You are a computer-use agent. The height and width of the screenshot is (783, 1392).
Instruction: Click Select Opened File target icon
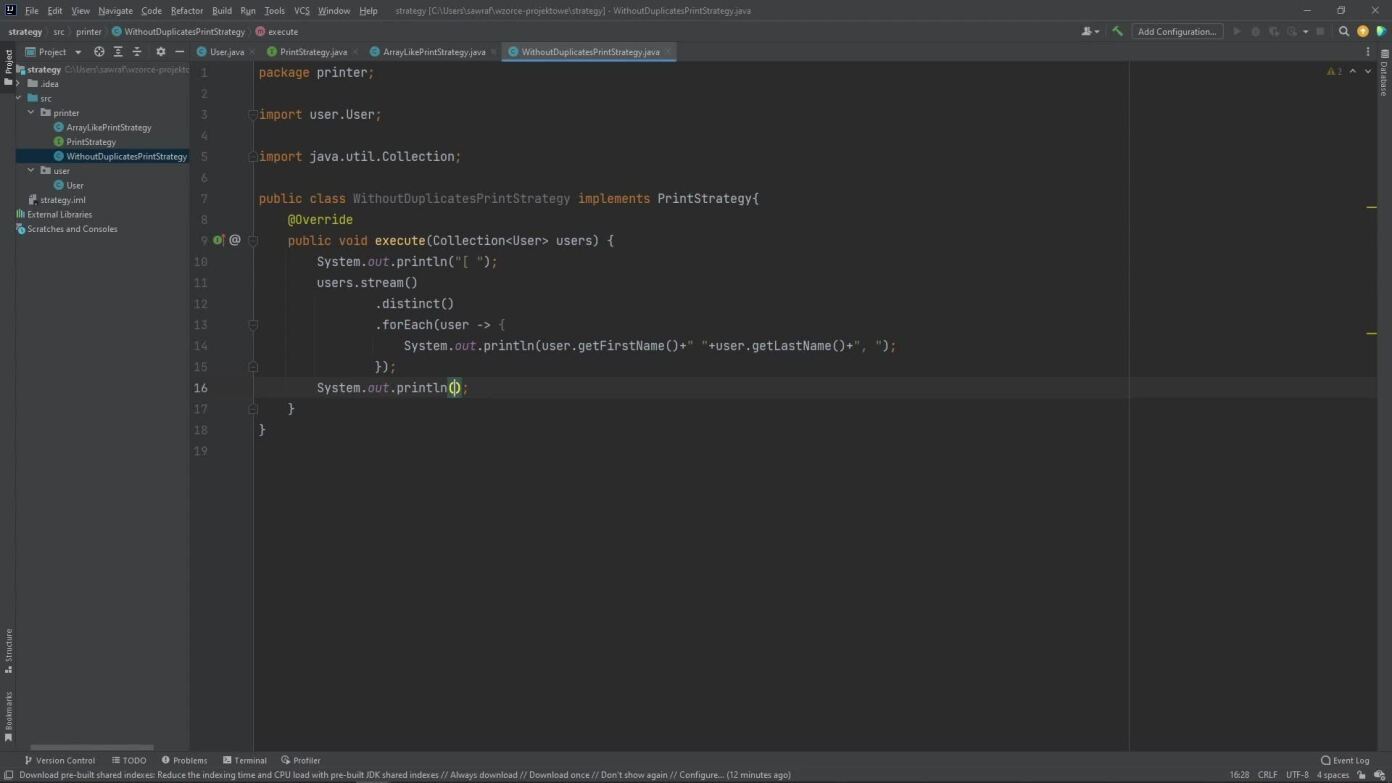[x=99, y=52]
